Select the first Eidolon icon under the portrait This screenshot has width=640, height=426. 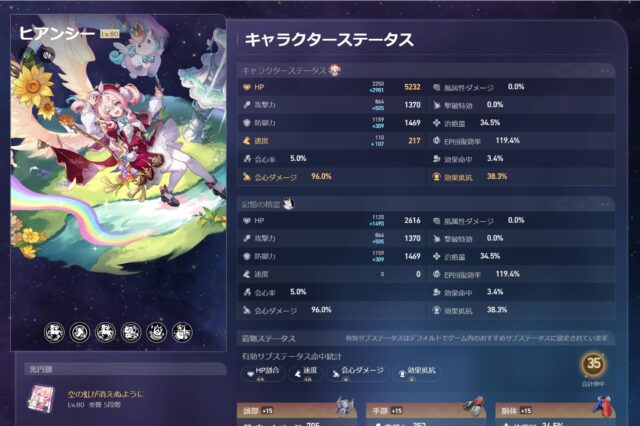tap(54, 332)
